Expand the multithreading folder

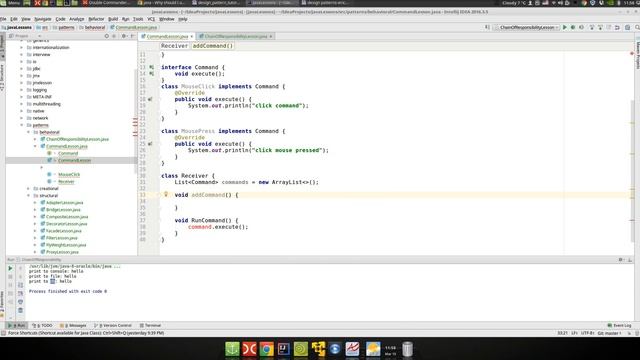(x=22, y=104)
